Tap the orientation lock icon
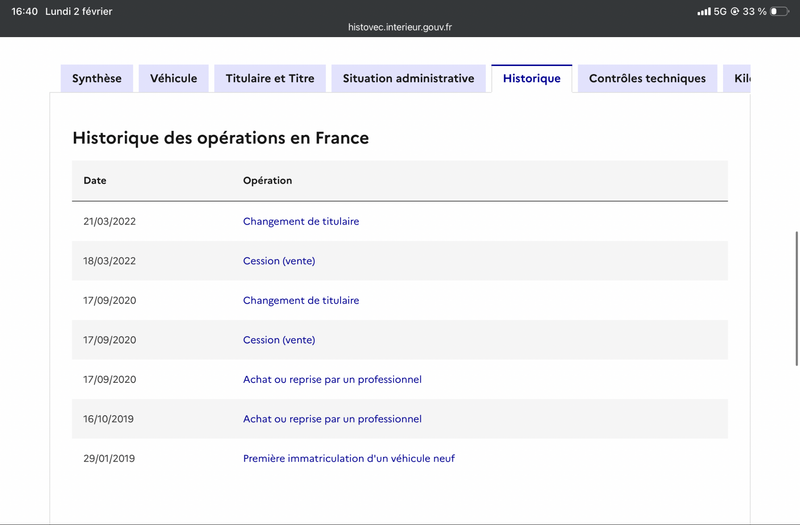Screen dimensions: 800x525 pyautogui.click(x=735, y=11)
